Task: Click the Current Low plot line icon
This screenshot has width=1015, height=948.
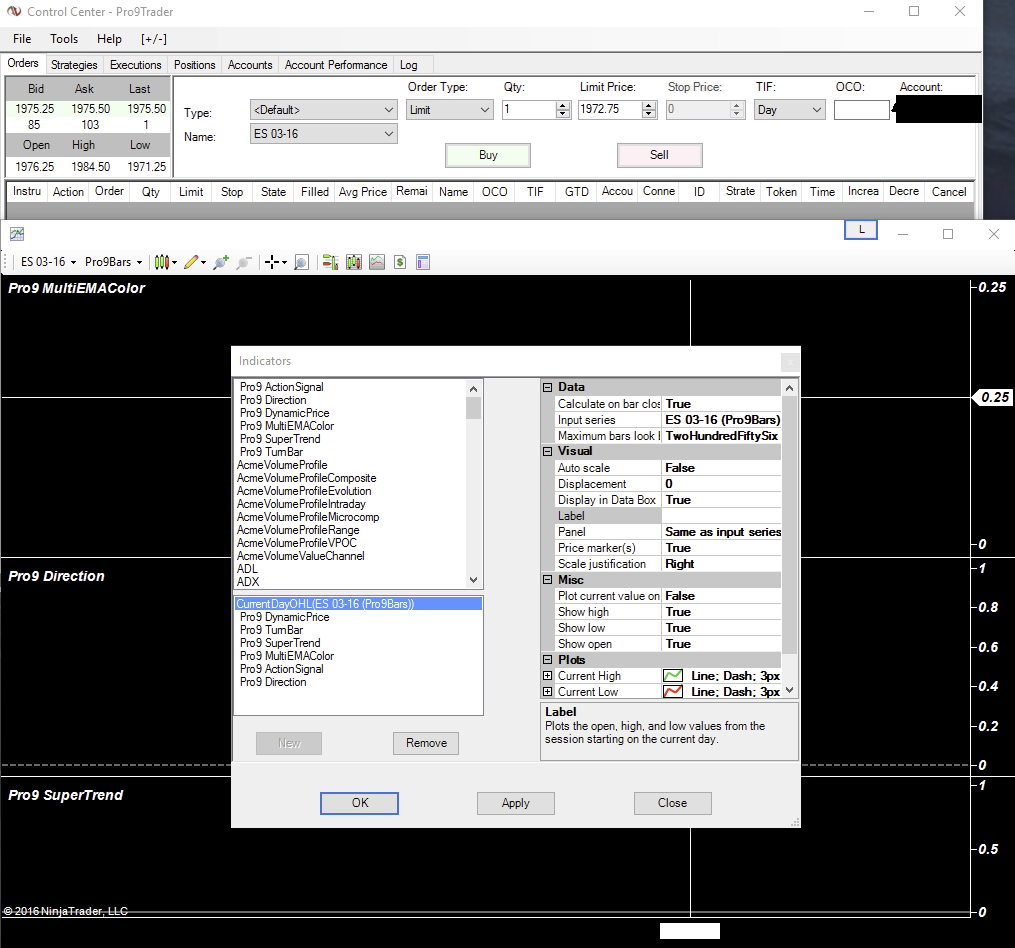Action: tap(673, 692)
